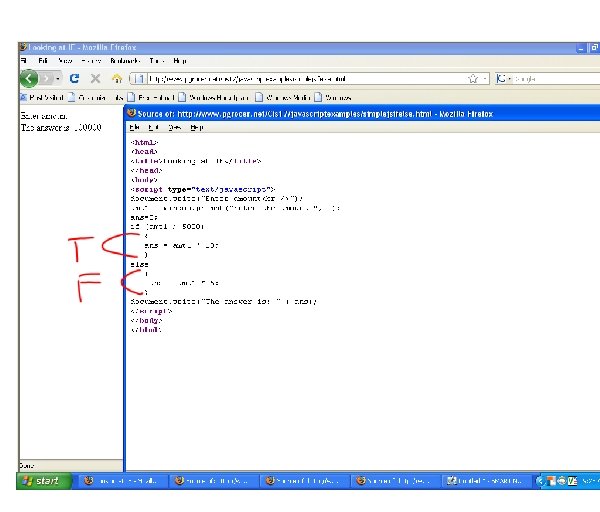Click the Source window title bar

(x=363, y=114)
